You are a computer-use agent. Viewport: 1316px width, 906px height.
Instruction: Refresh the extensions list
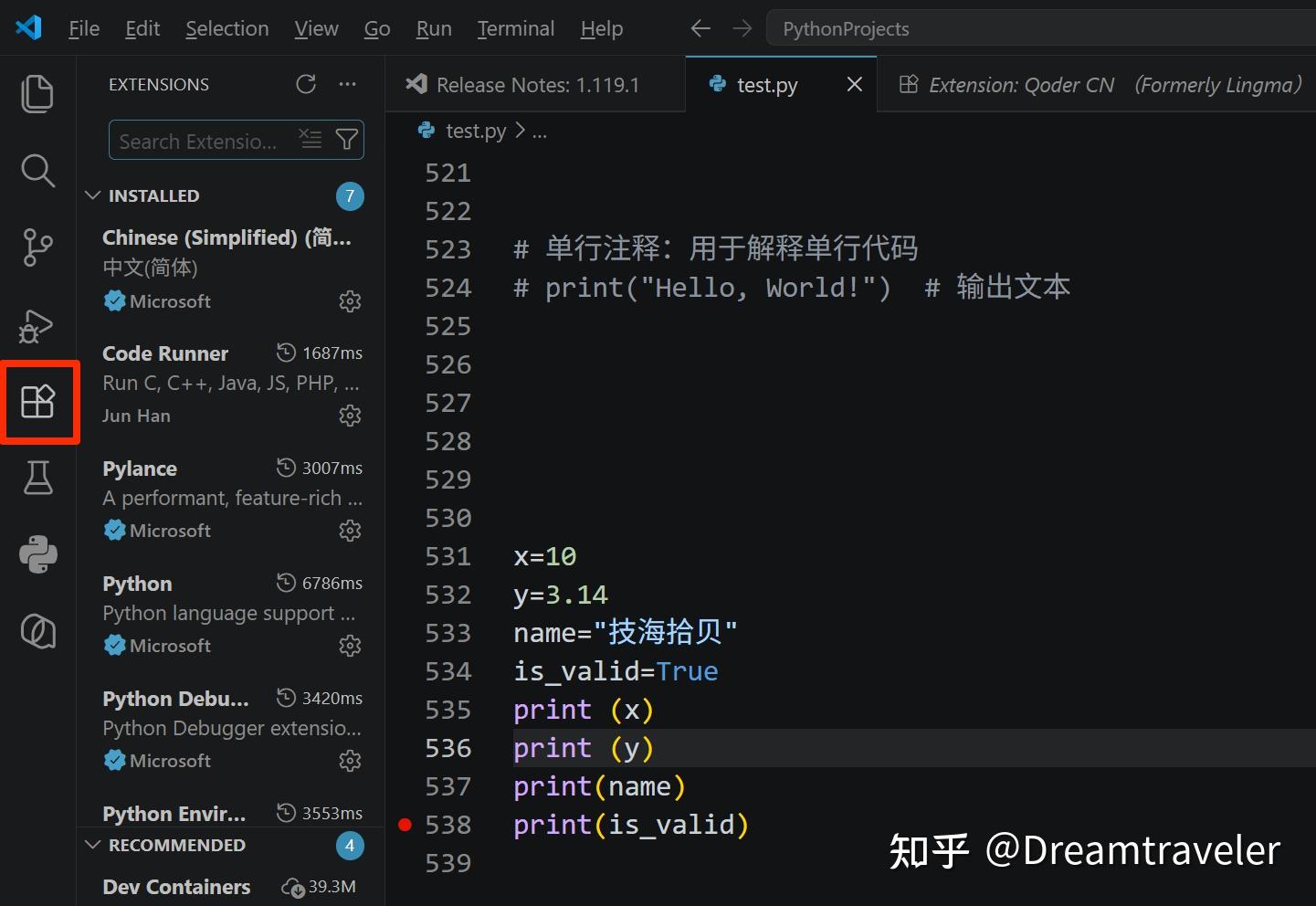[306, 84]
